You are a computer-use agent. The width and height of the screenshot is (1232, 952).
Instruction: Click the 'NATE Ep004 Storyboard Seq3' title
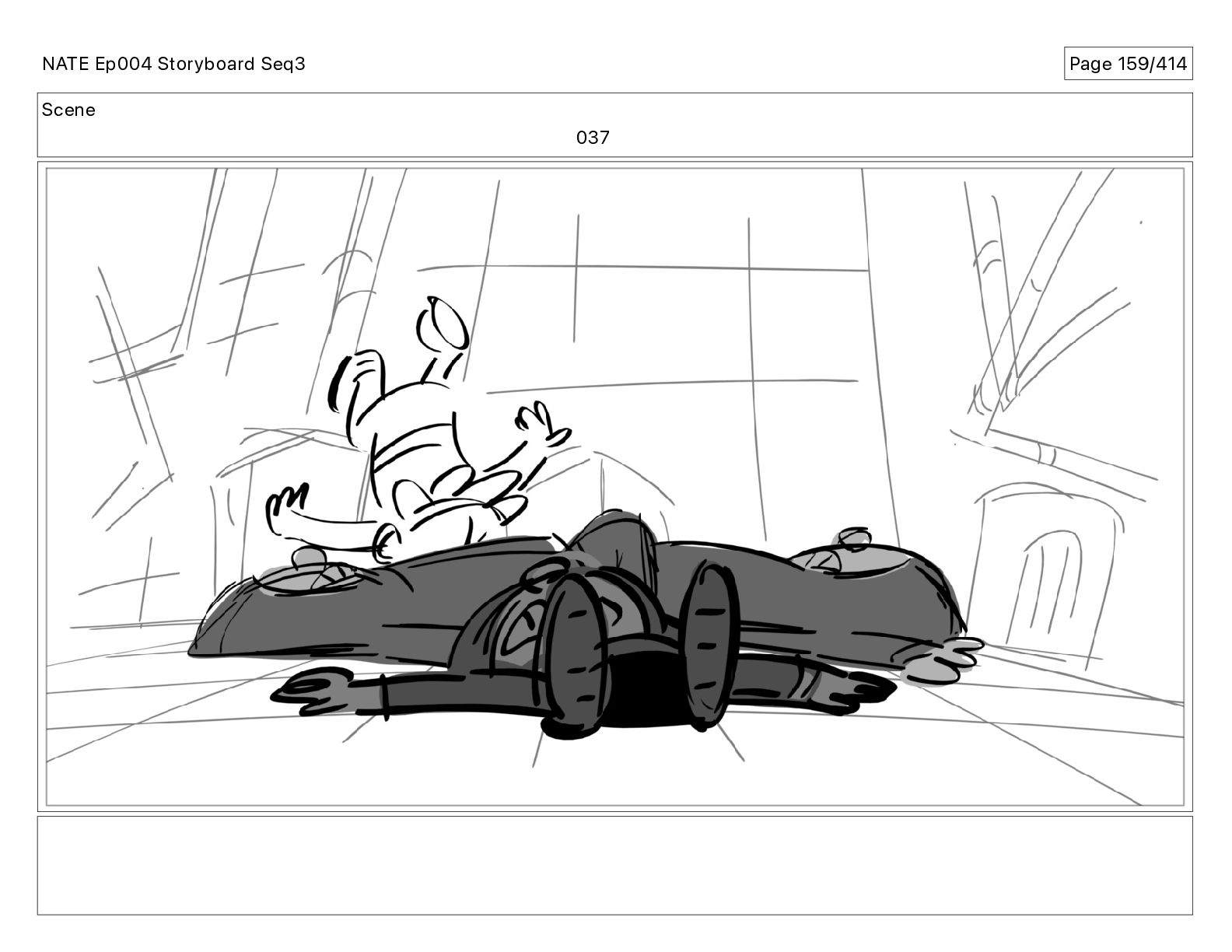pyautogui.click(x=173, y=64)
